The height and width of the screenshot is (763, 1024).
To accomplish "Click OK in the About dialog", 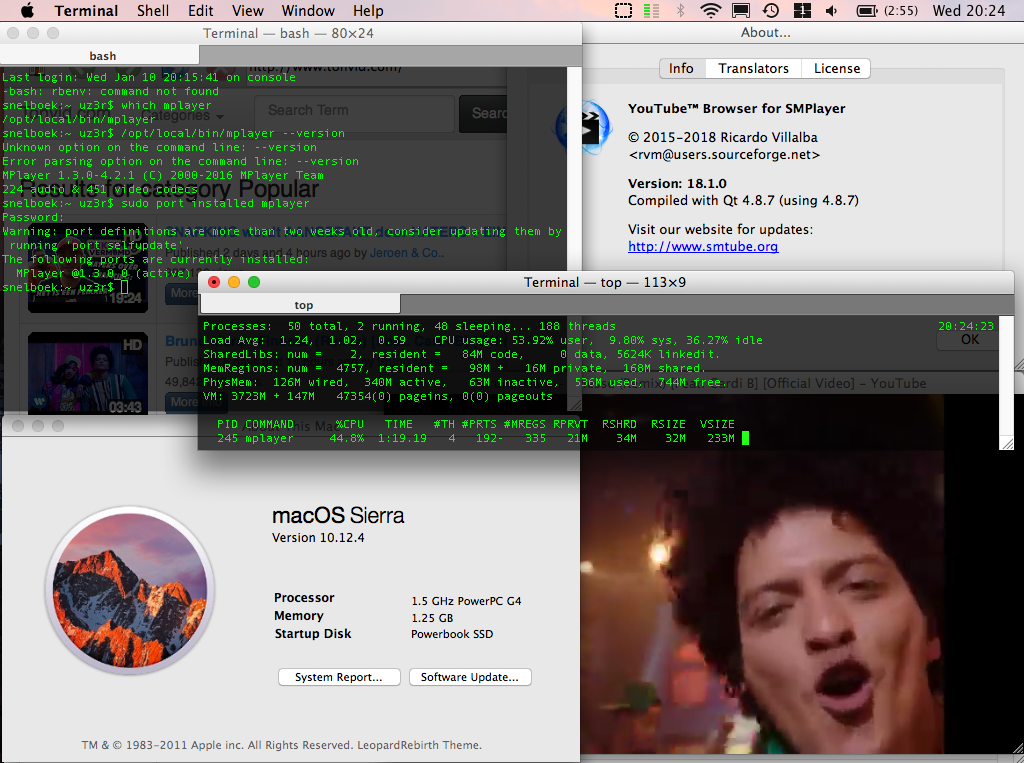I will point(969,340).
